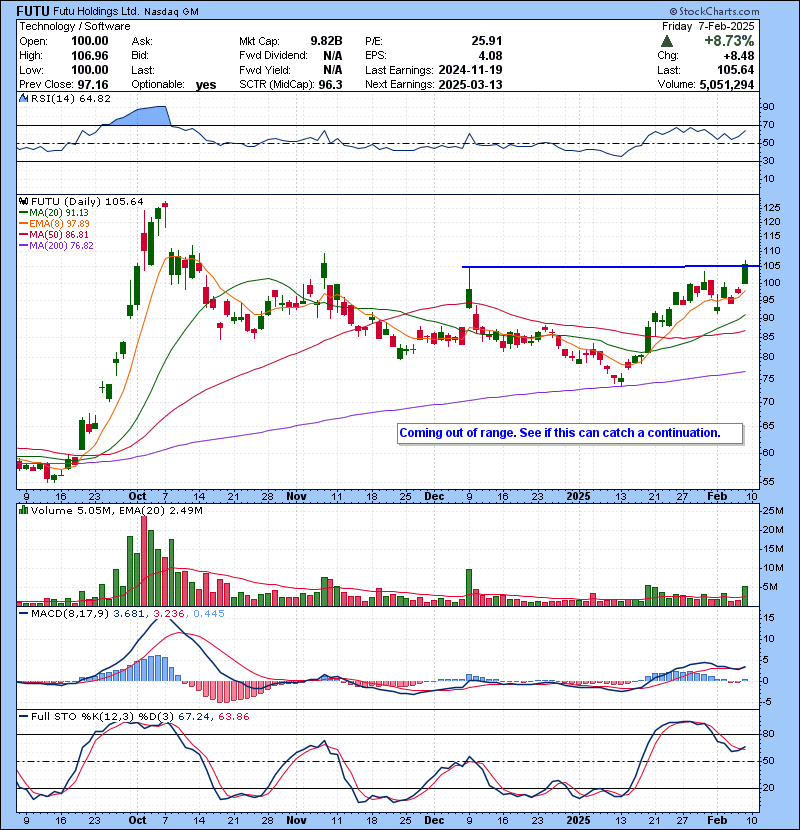
Task: Click the MACD signal value 3.236
Action: (169, 614)
